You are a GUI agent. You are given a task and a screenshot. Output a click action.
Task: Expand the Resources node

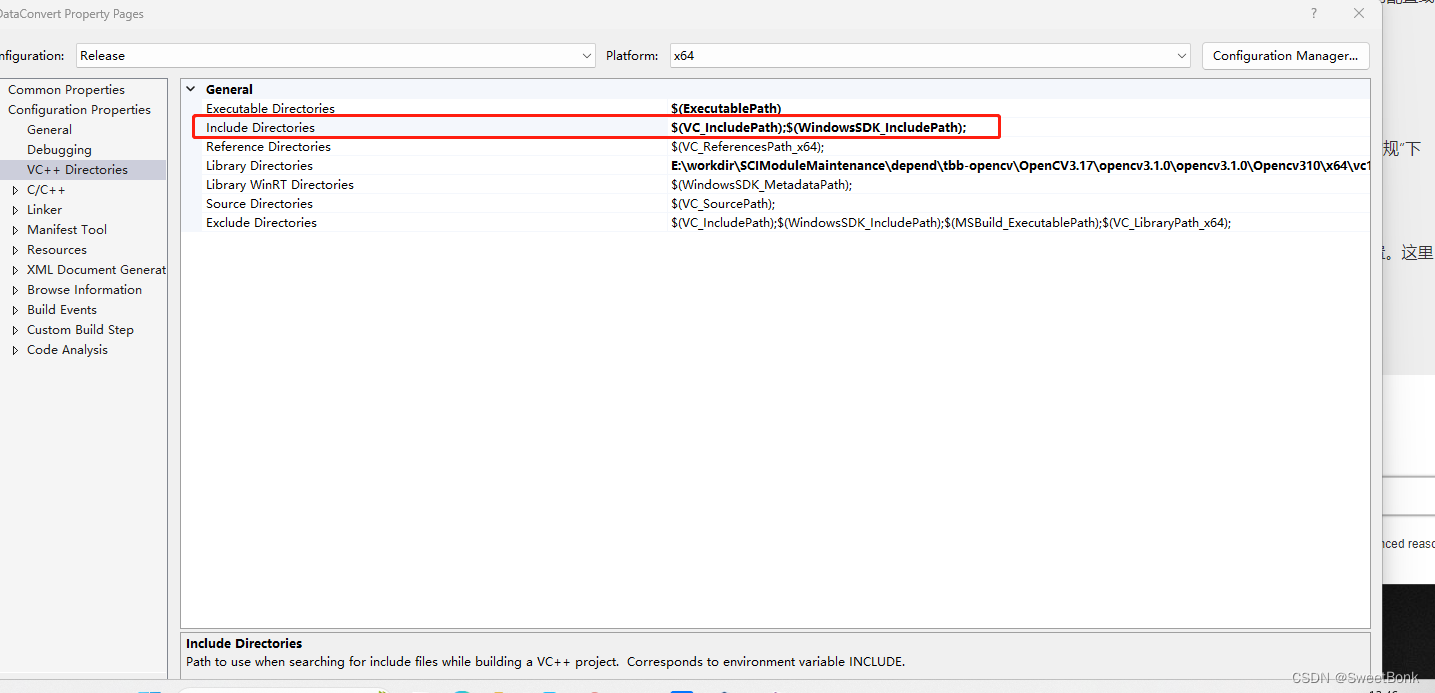coord(15,249)
